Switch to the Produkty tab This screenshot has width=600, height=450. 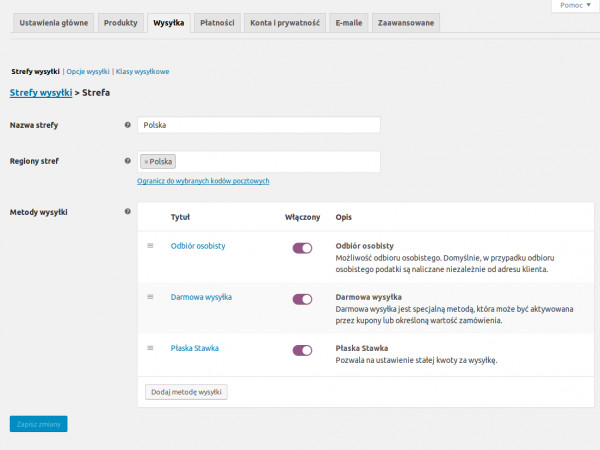coord(121,23)
